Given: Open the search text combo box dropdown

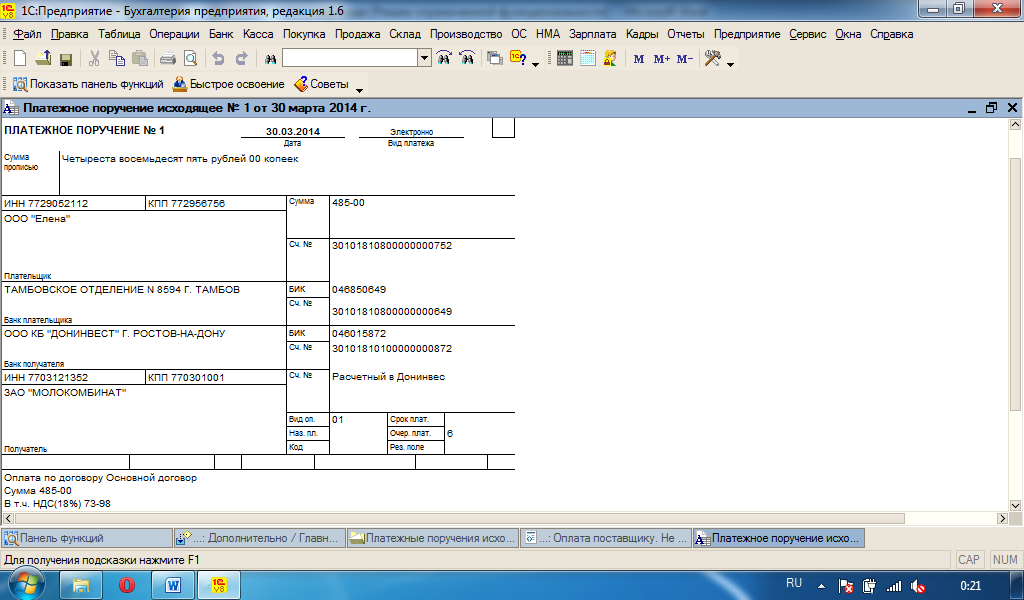Looking at the screenshot, I should [424, 58].
